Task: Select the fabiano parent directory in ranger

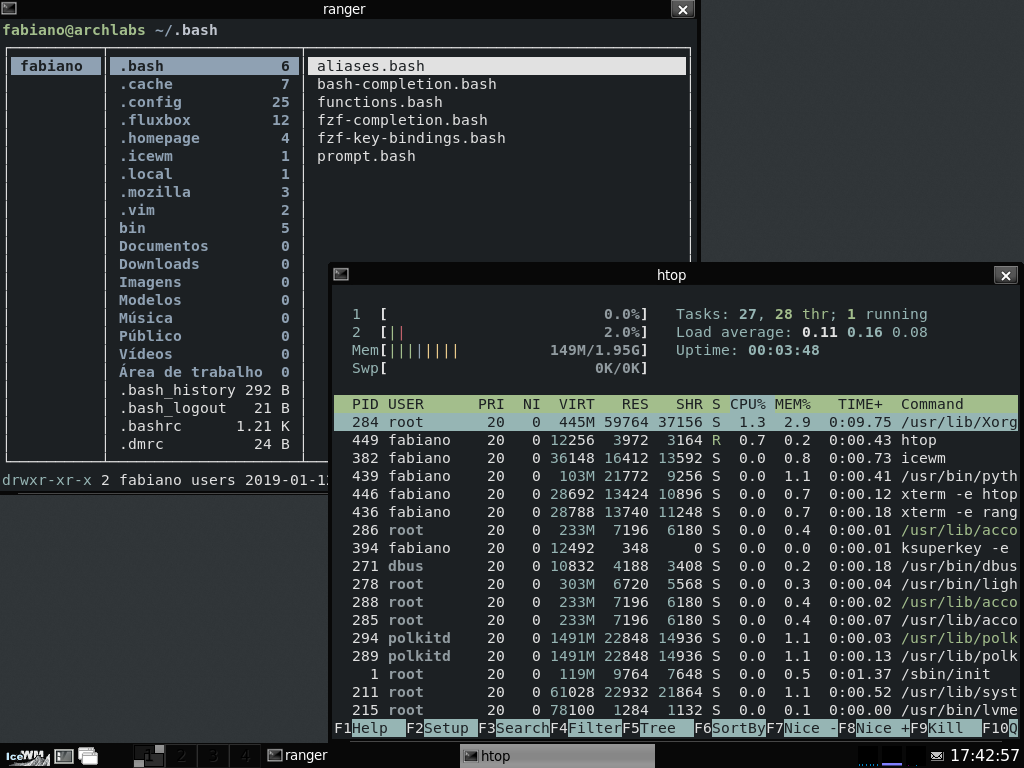Action: [x=56, y=66]
